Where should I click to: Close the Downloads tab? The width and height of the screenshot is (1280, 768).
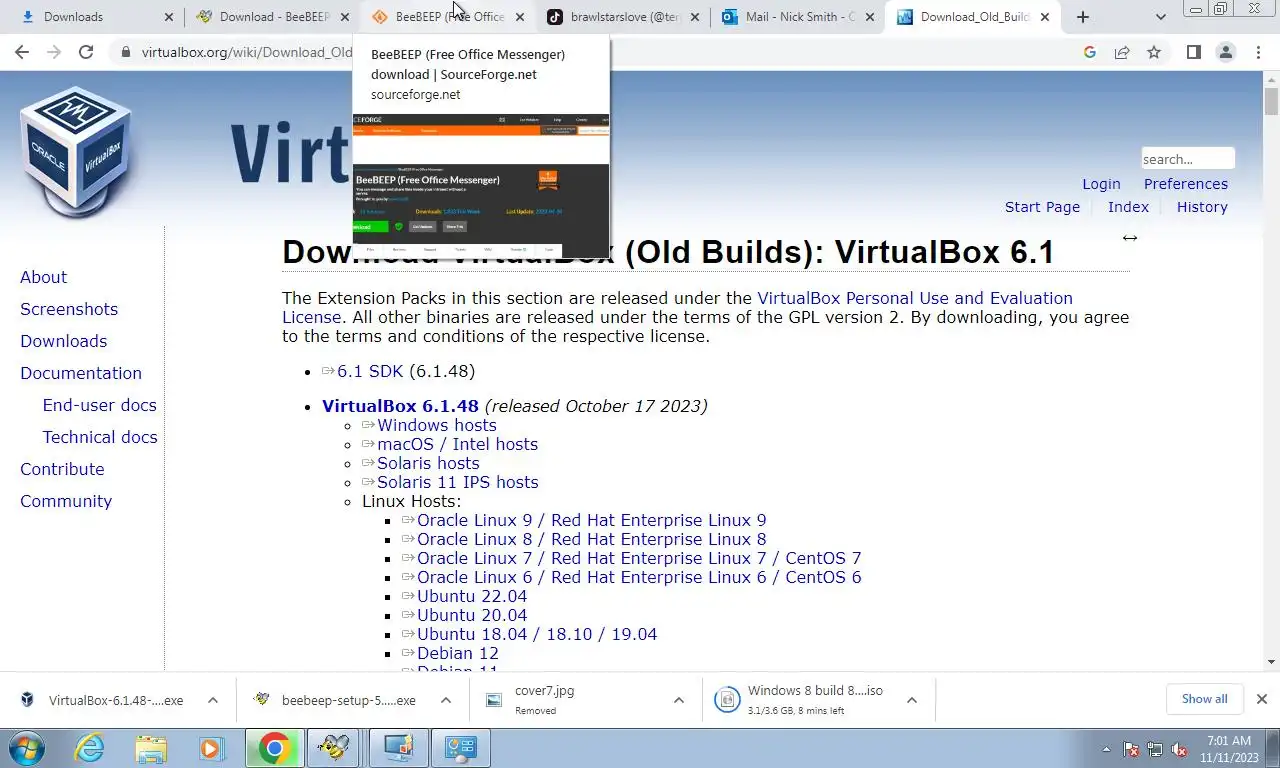(168, 17)
